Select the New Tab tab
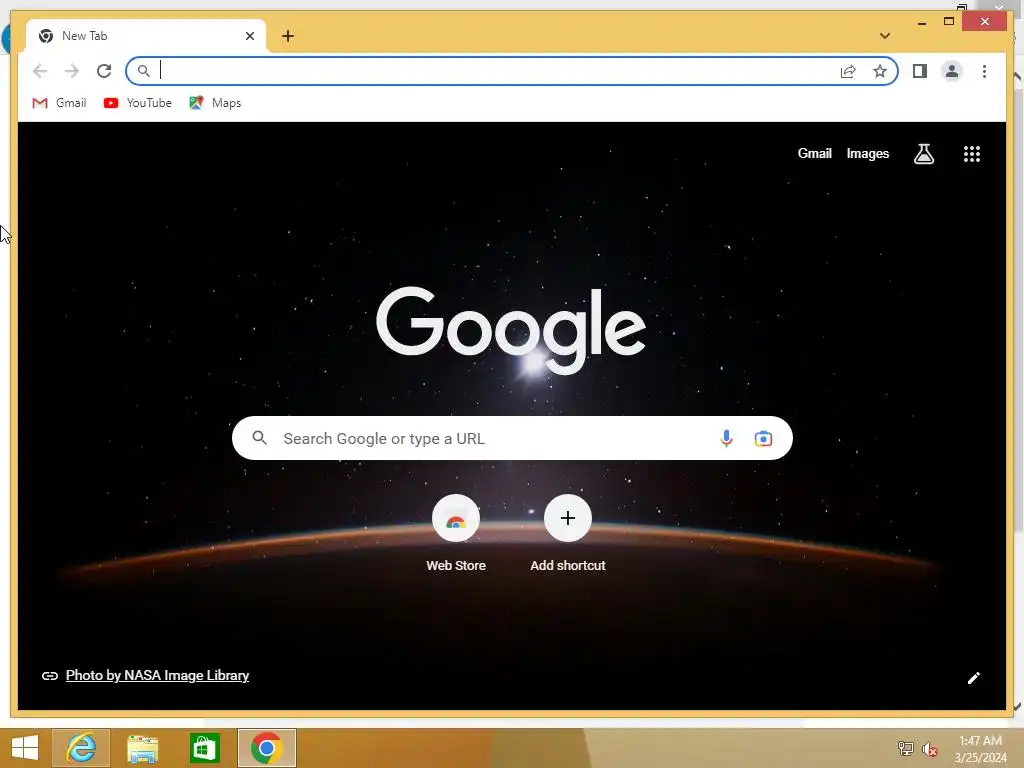This screenshot has height=768, width=1024. click(145, 36)
